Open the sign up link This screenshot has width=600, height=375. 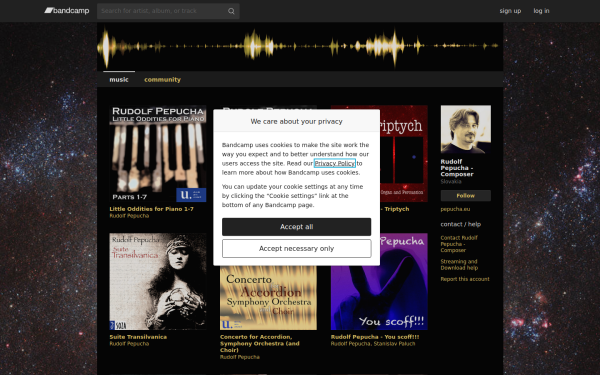(x=510, y=11)
